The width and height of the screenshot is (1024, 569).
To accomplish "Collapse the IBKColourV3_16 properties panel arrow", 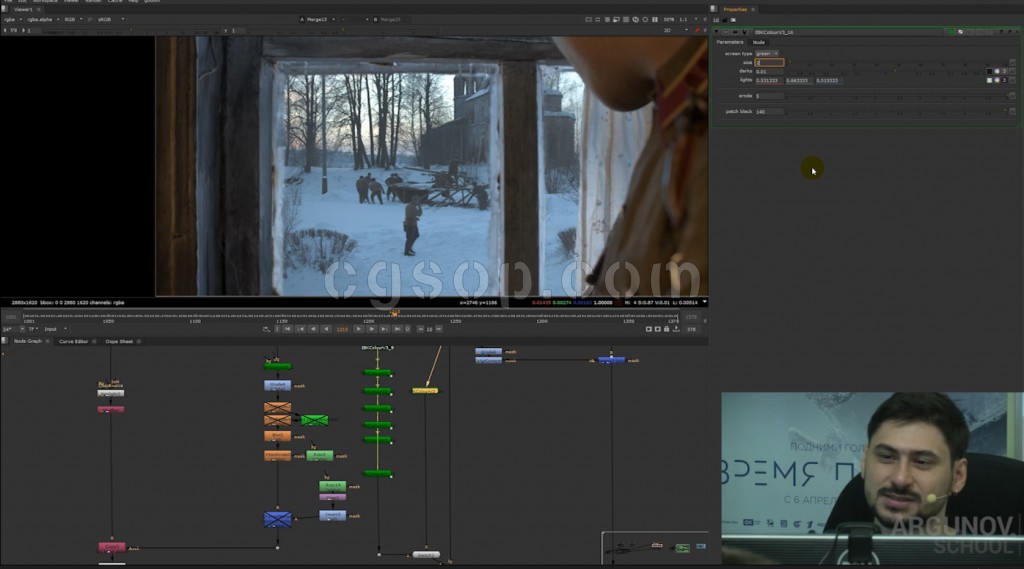I will (717, 32).
